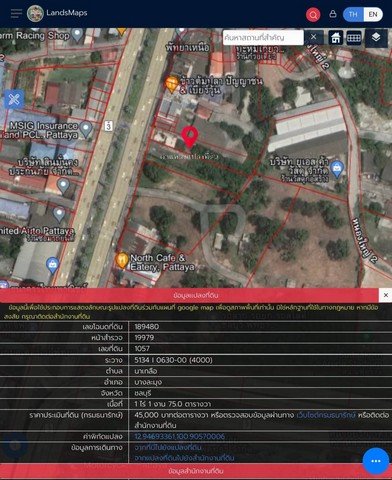Click the red location pin on map
392x480 pixels.
(x=190, y=137)
